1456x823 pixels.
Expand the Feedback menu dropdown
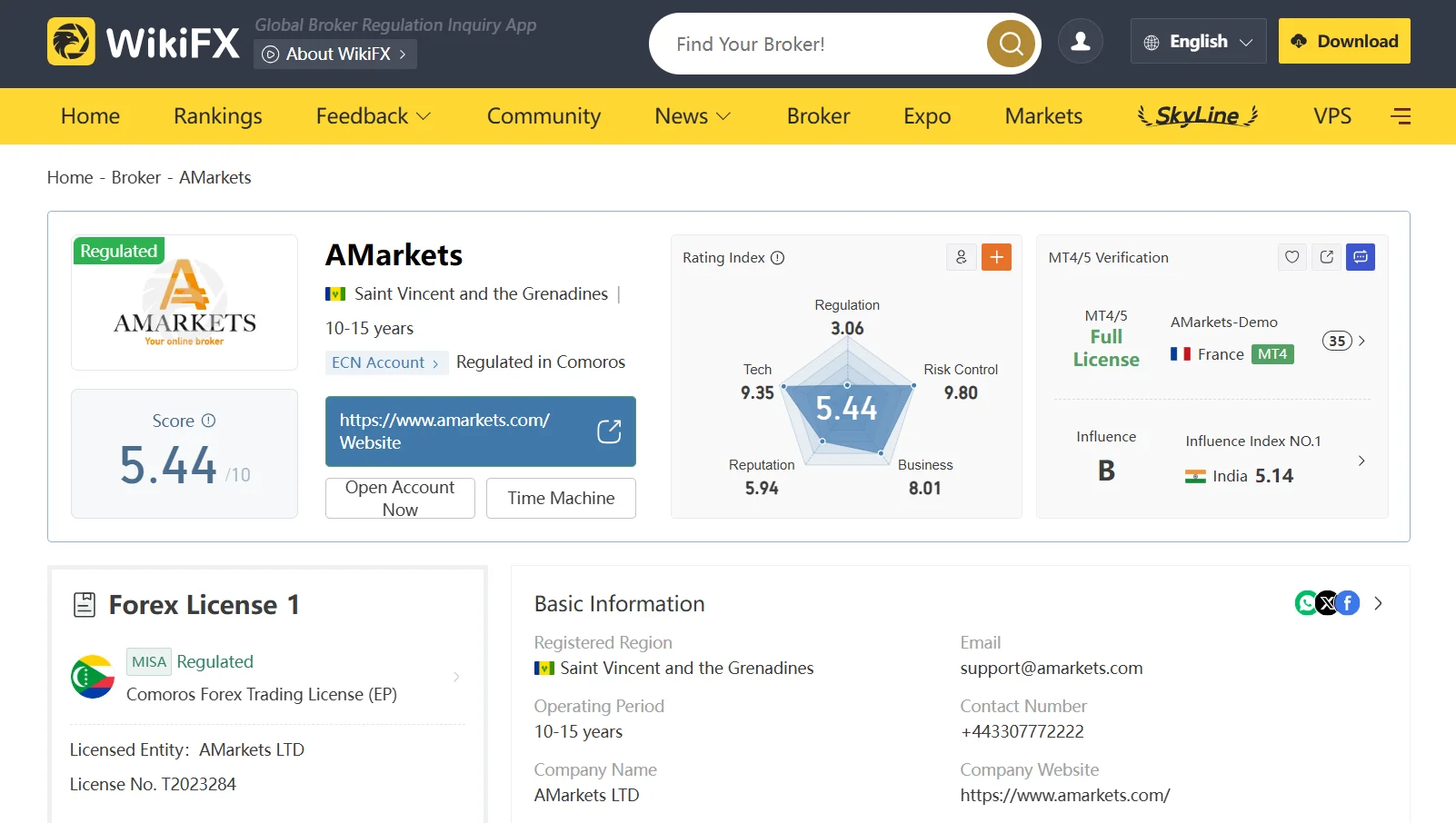(374, 116)
